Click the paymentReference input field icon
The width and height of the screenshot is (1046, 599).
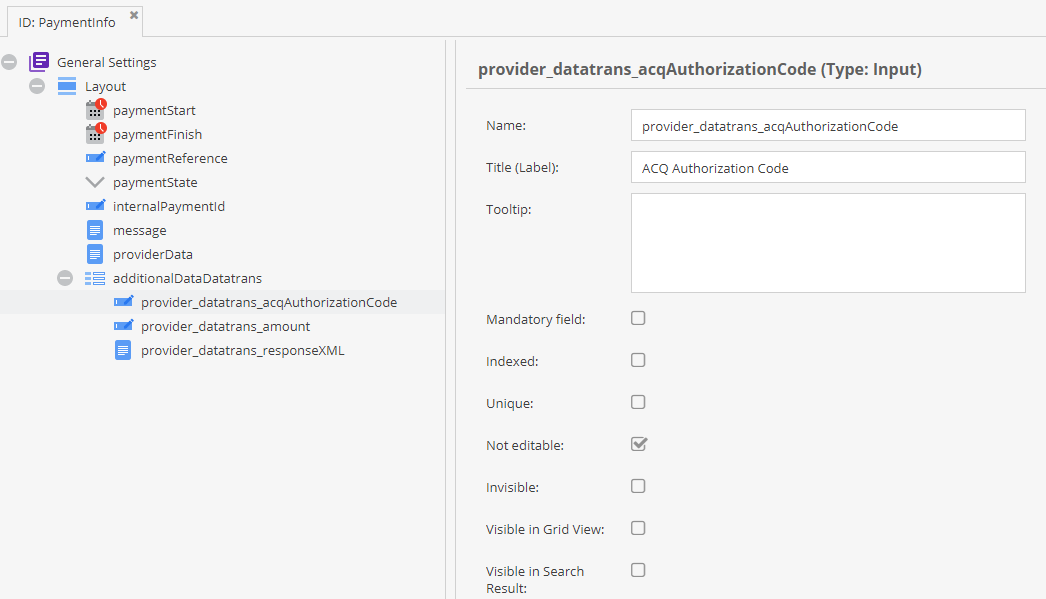click(x=95, y=157)
